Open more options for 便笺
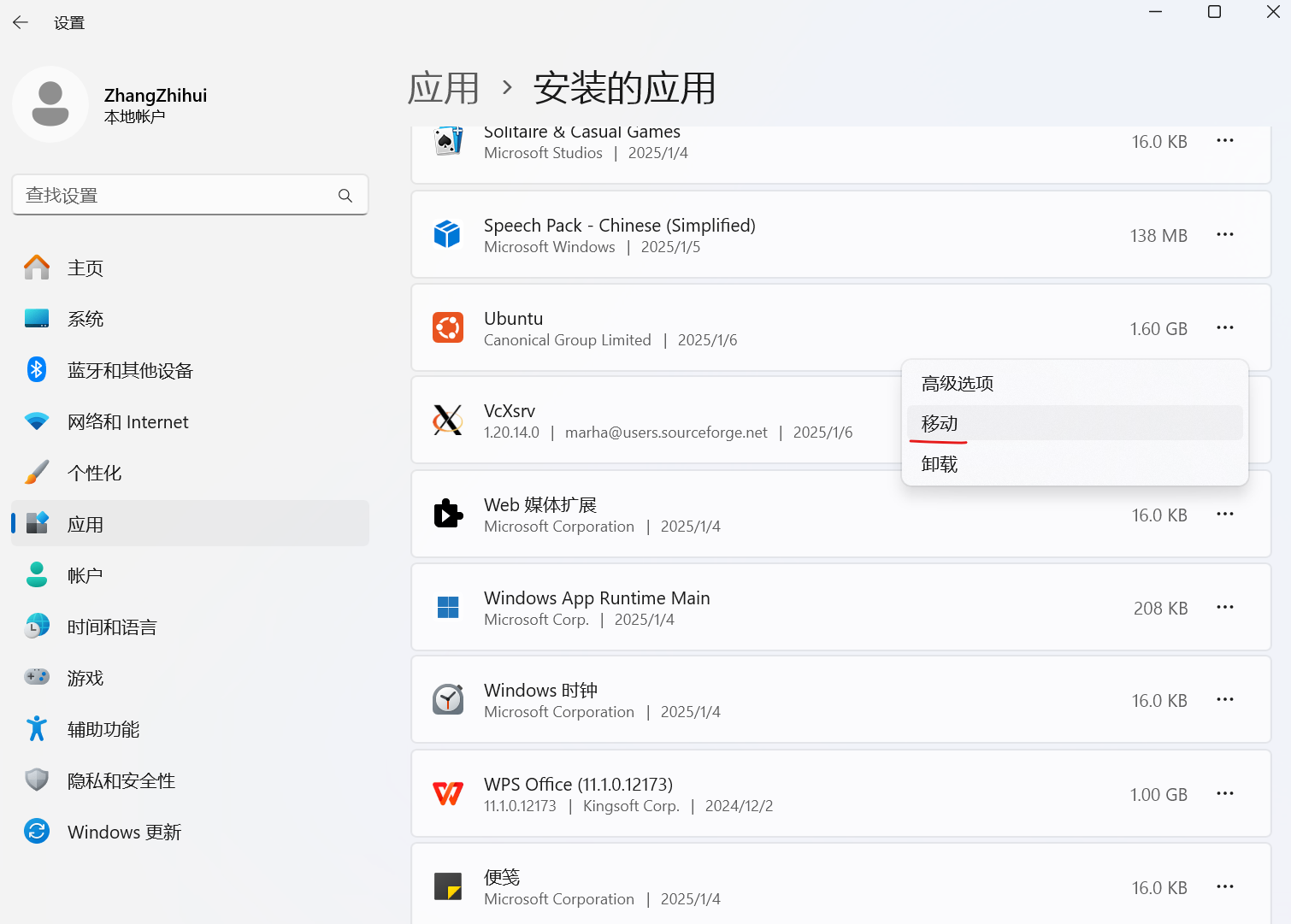Image resolution: width=1291 pixels, height=924 pixels. 1225,886
